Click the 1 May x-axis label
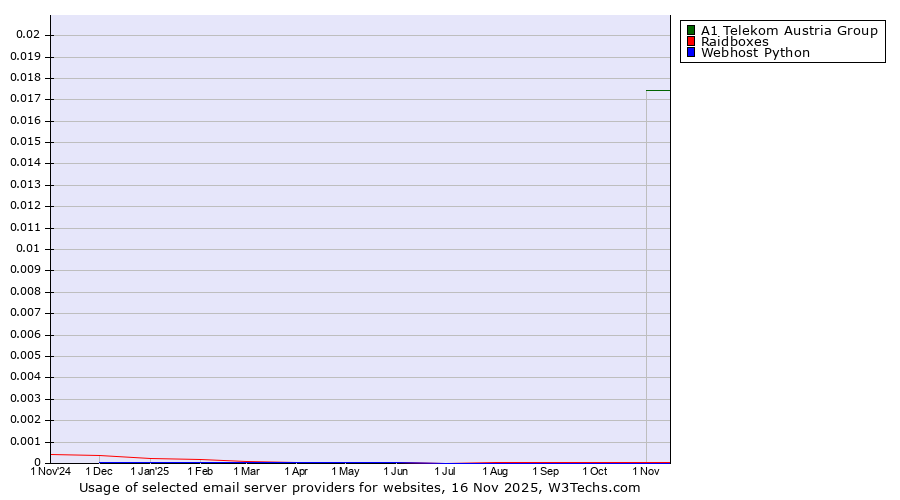The height and width of the screenshot is (500, 900). coord(346,471)
